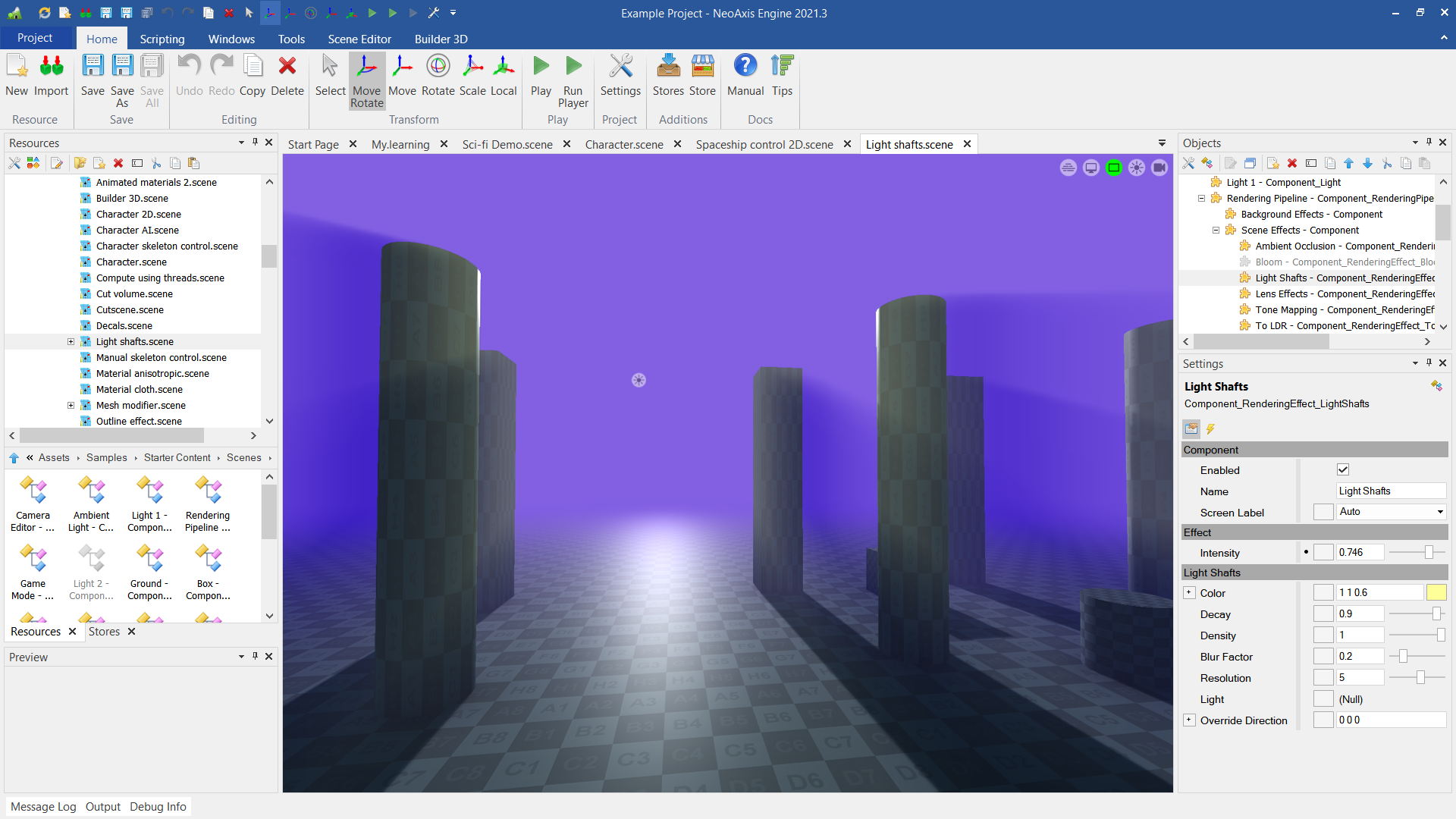The width and height of the screenshot is (1456, 819).
Task: Select the Scale transform tool
Action: pos(472,75)
